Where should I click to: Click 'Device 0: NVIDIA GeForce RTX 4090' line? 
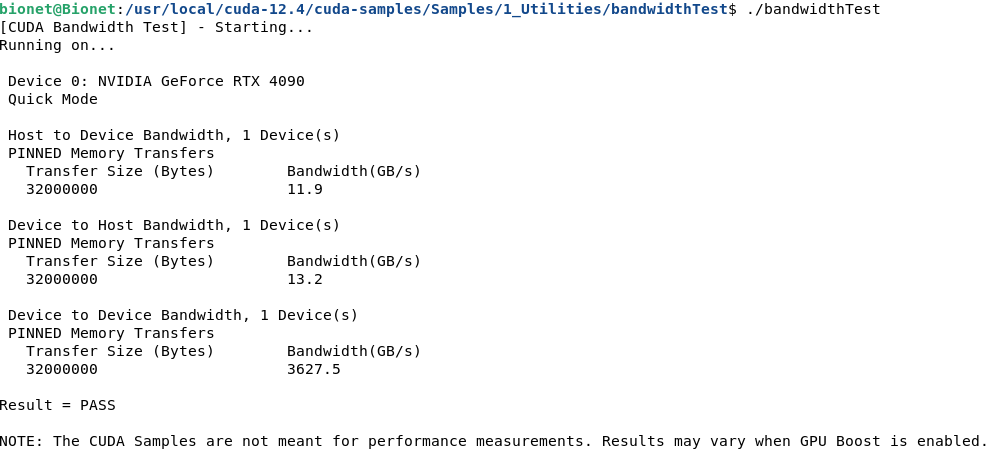(156, 82)
